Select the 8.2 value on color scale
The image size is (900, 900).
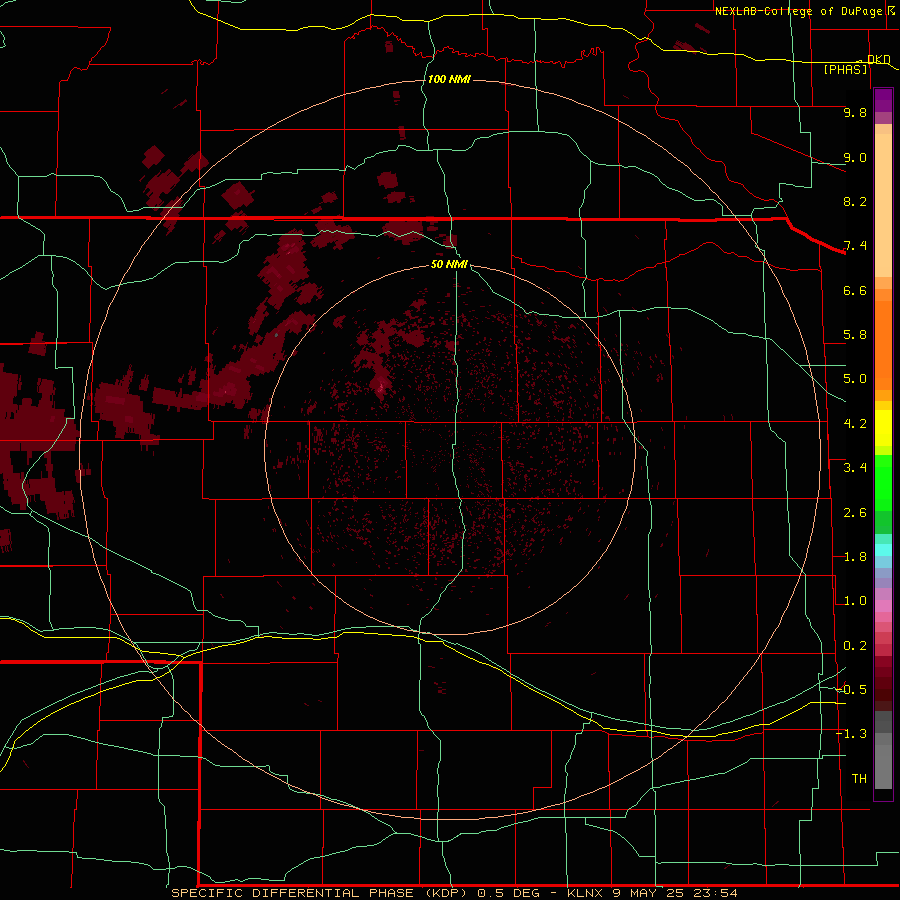[855, 201]
